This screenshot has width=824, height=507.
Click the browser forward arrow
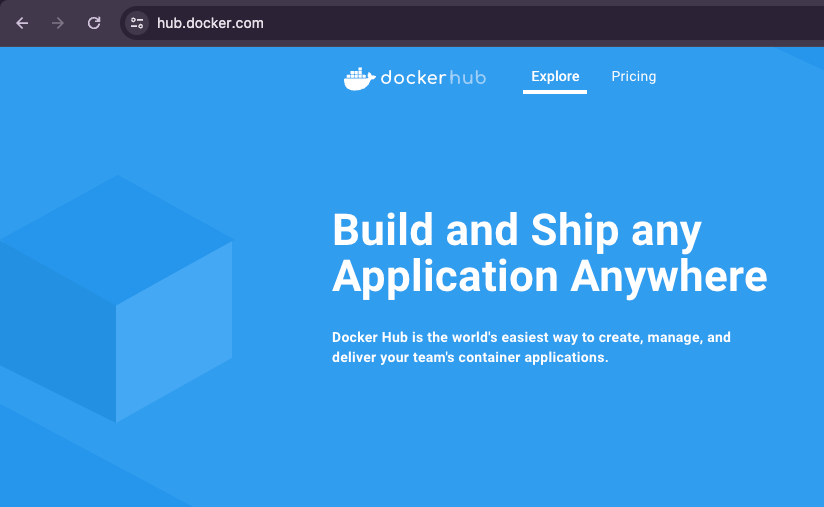pos(58,23)
